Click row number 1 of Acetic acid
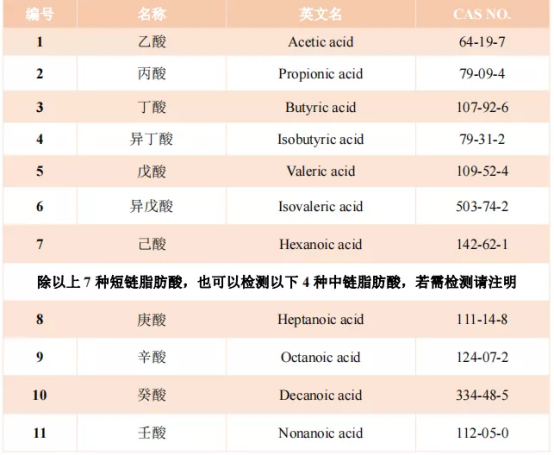554x455 pixels. 40,42
